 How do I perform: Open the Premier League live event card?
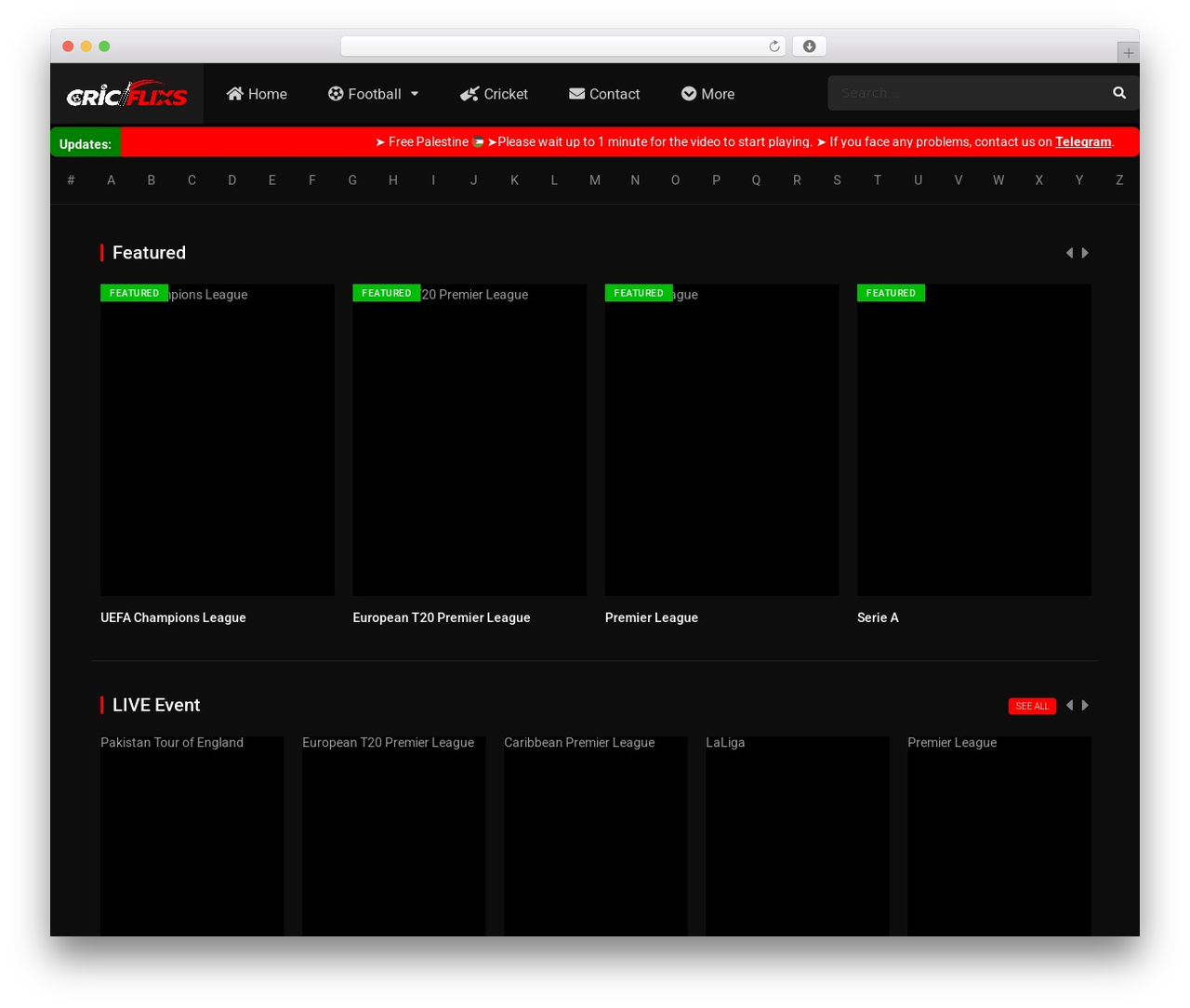999,836
